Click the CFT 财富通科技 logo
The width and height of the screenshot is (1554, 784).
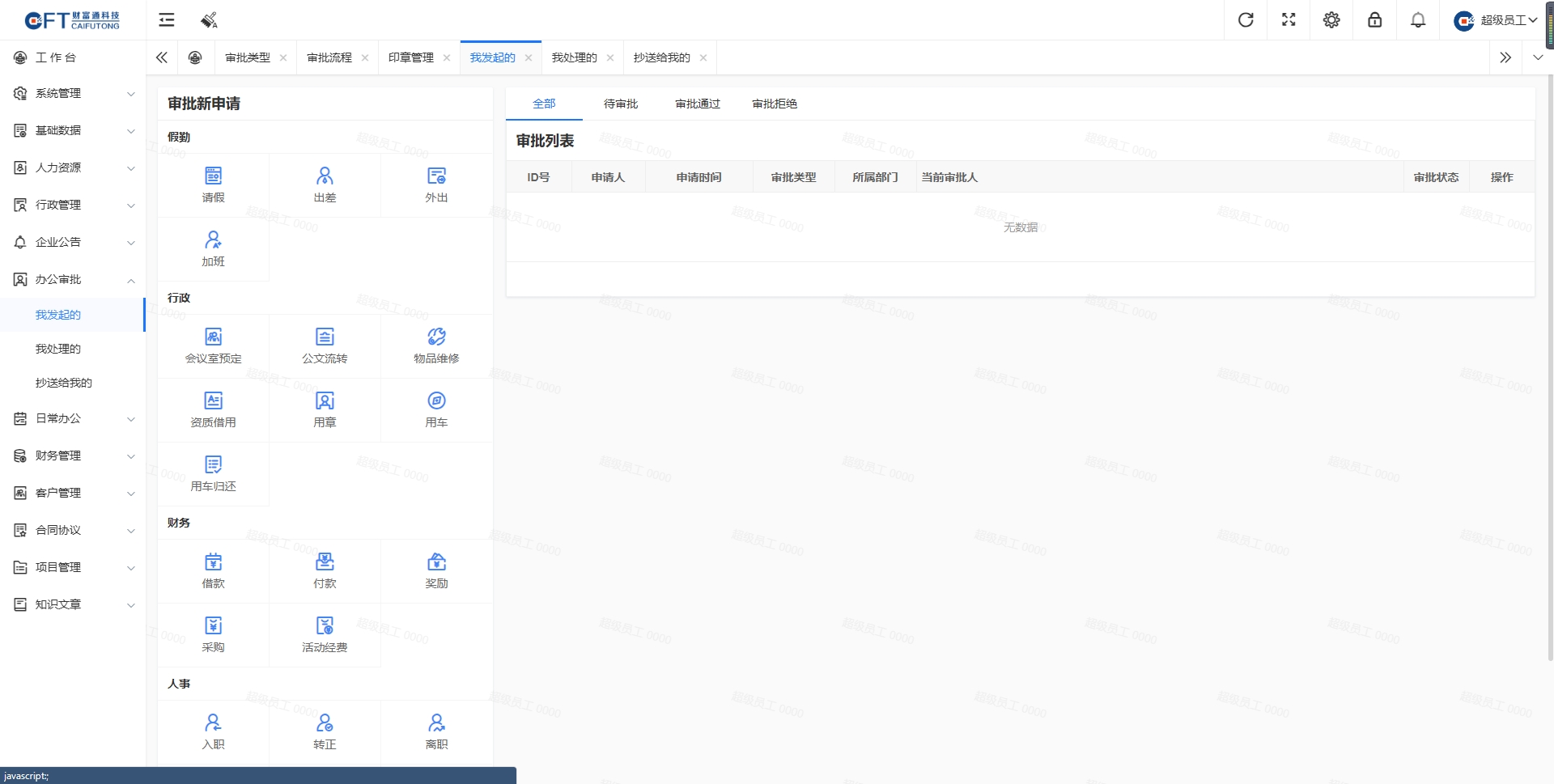(72, 20)
